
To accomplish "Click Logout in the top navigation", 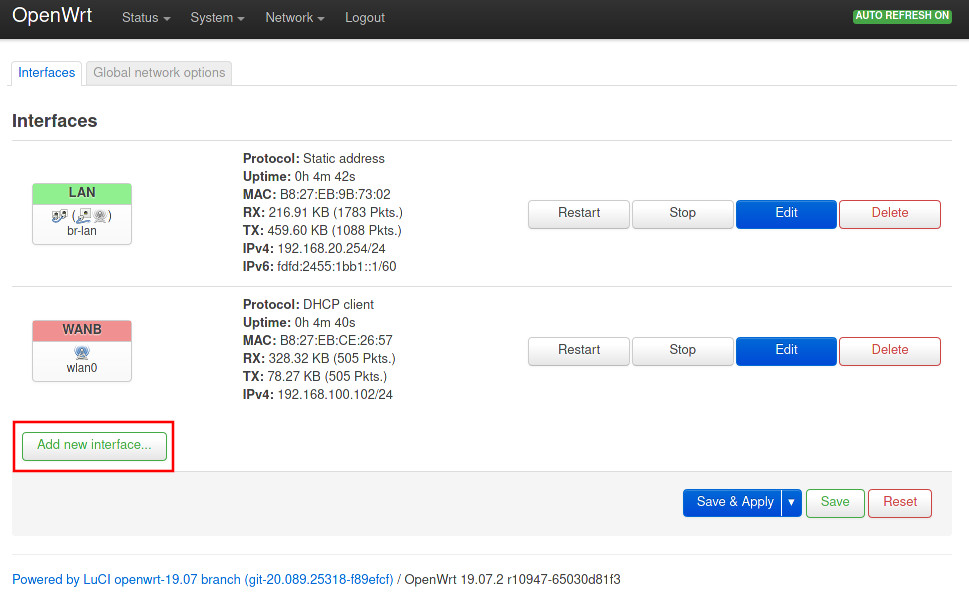I will (365, 18).
